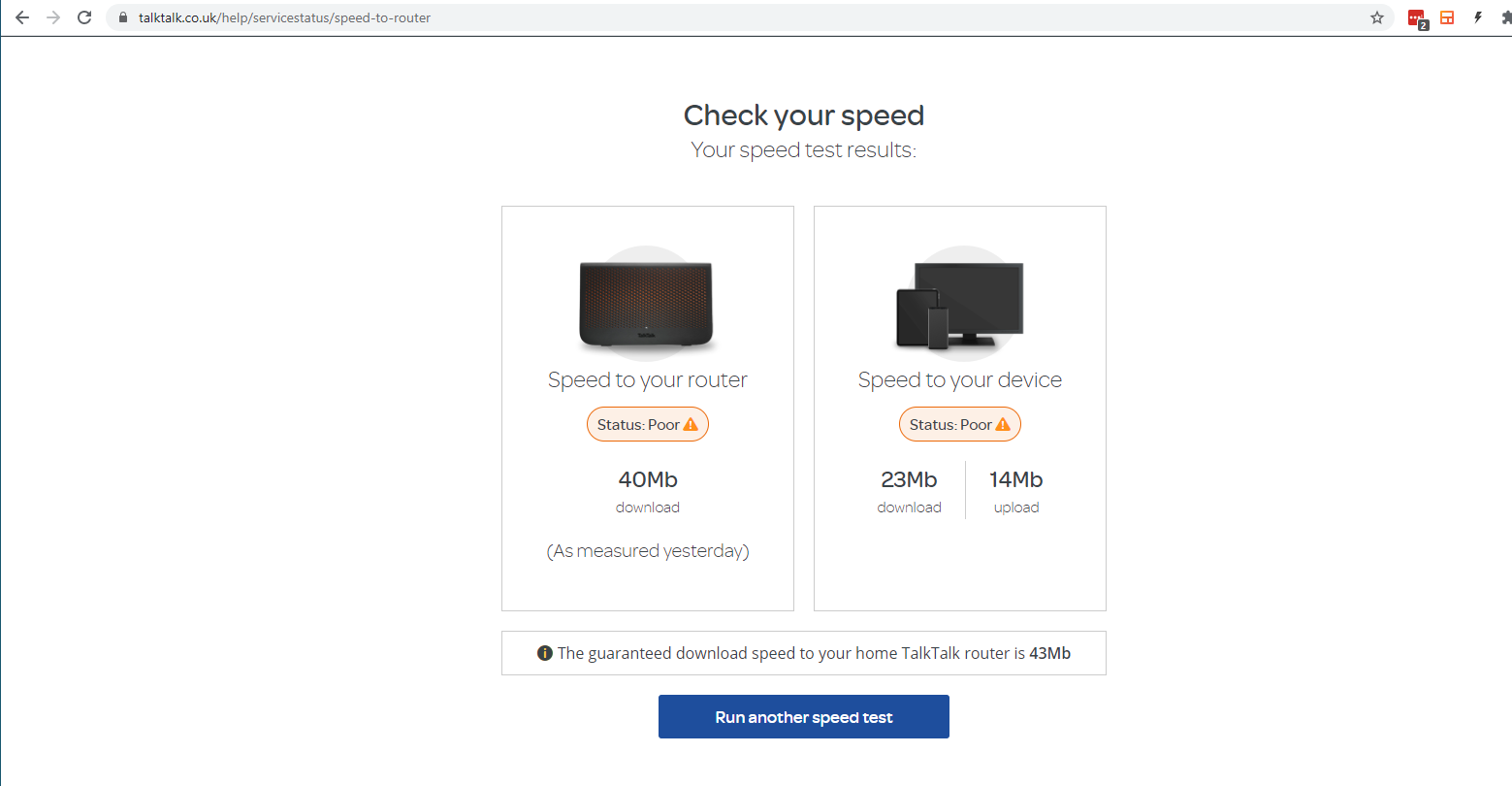The width and height of the screenshot is (1512, 786).
Task: Reload the speed test page
Action: pyautogui.click(x=84, y=16)
